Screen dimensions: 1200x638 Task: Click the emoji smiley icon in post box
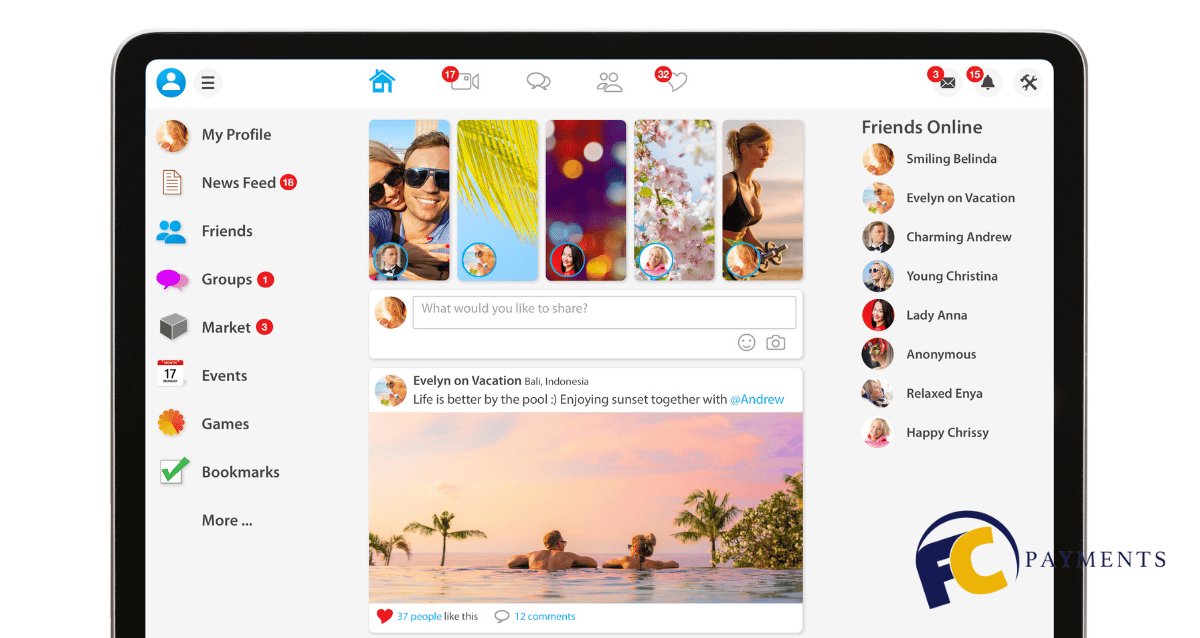746,342
